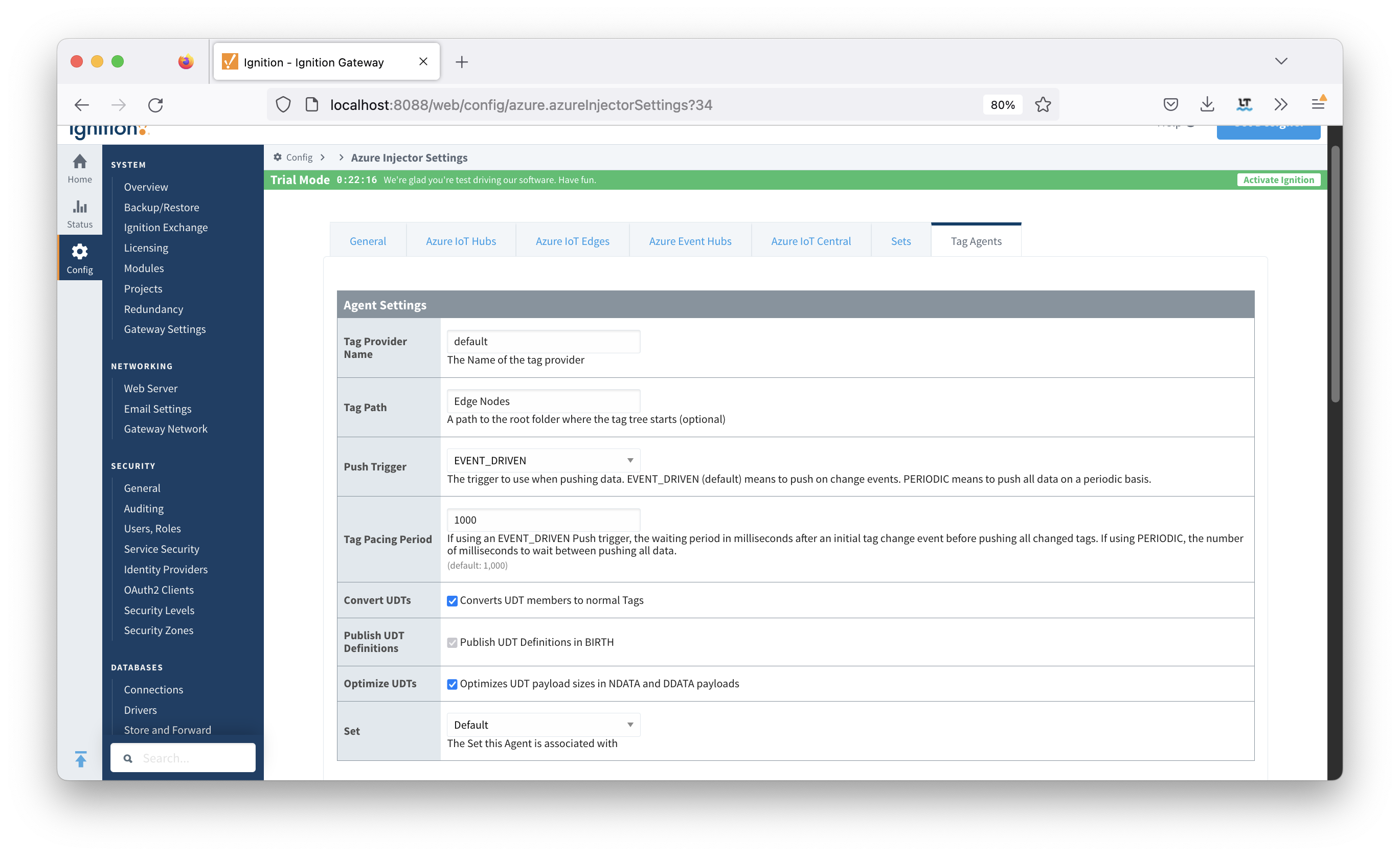Reload the page in the browser

click(x=155, y=105)
